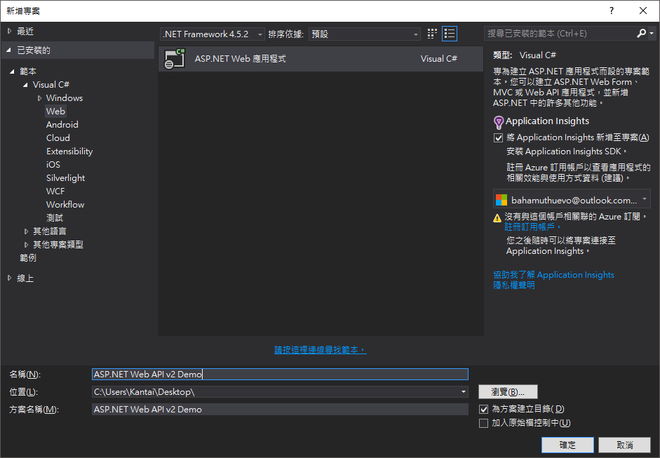Click the search installed templates field
Screen dimensions: 660x458
560,33
